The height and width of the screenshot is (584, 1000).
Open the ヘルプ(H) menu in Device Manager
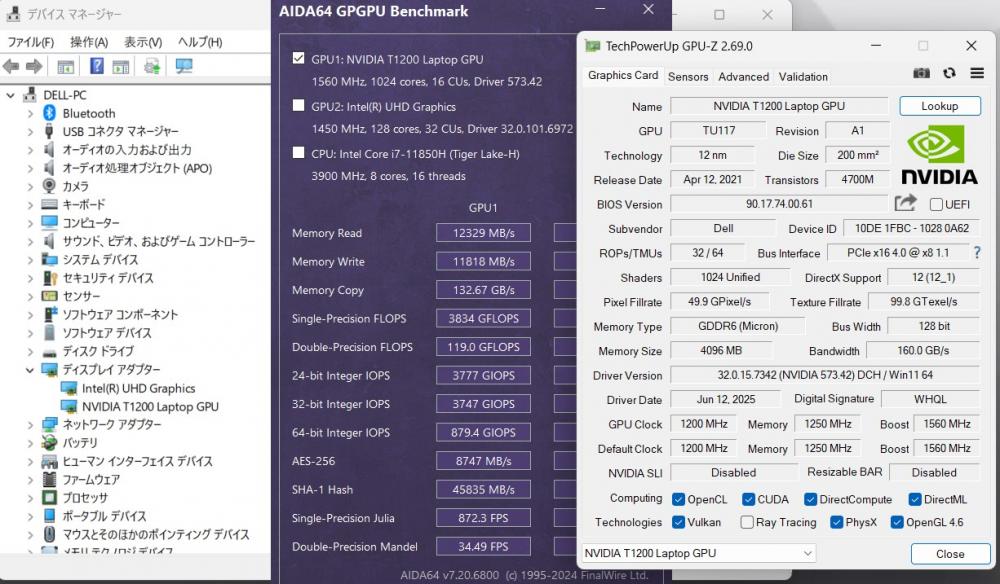(200, 42)
